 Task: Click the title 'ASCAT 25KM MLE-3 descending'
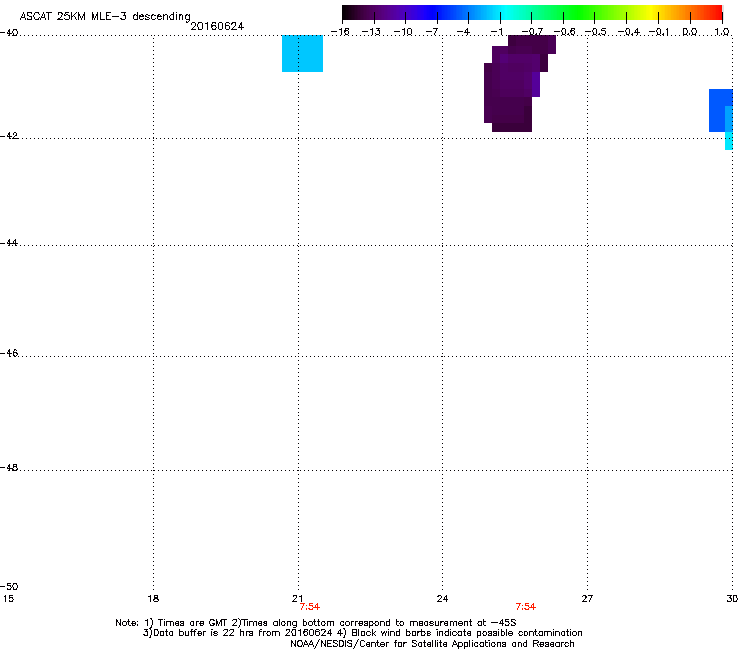pyautogui.click(x=105, y=17)
